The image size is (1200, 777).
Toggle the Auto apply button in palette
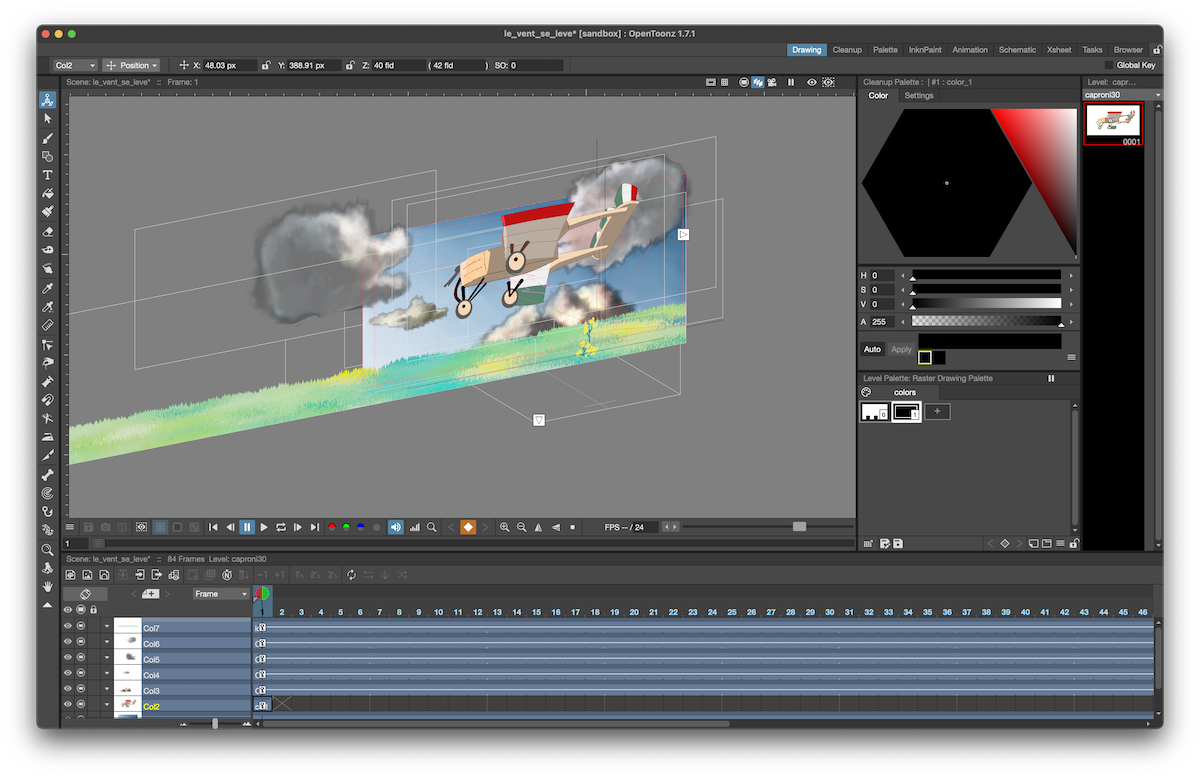coord(872,349)
